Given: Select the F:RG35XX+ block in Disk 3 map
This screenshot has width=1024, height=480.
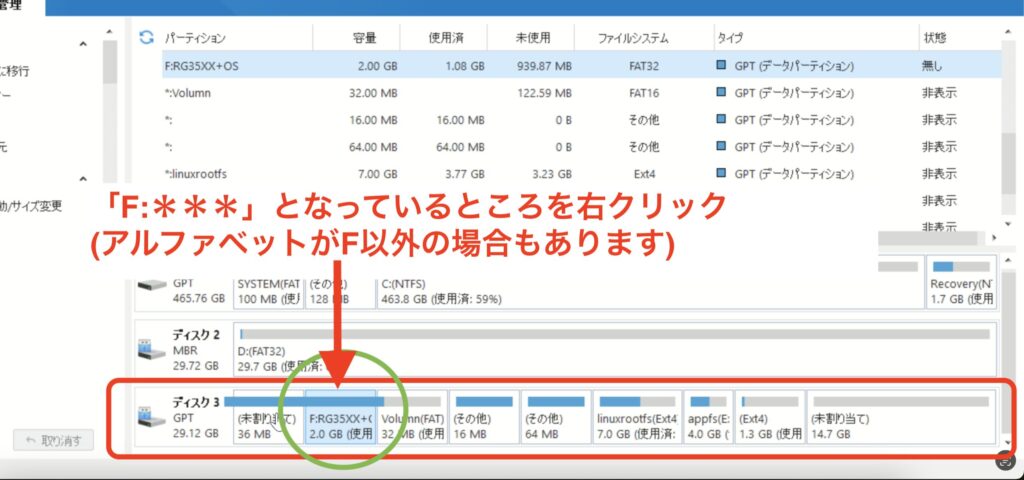Looking at the screenshot, I should point(340,417).
